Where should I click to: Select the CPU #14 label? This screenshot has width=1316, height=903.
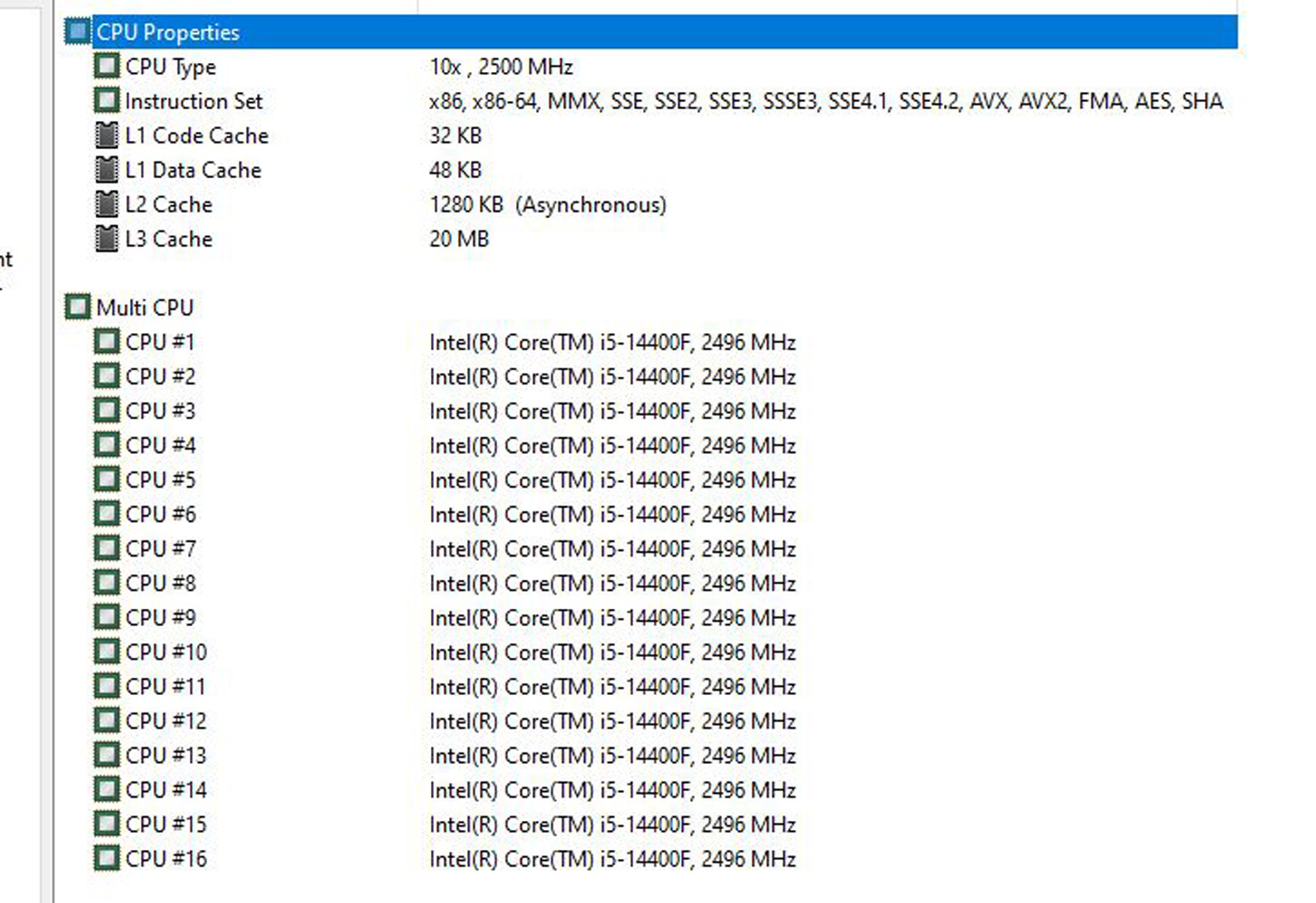pyautogui.click(x=166, y=790)
